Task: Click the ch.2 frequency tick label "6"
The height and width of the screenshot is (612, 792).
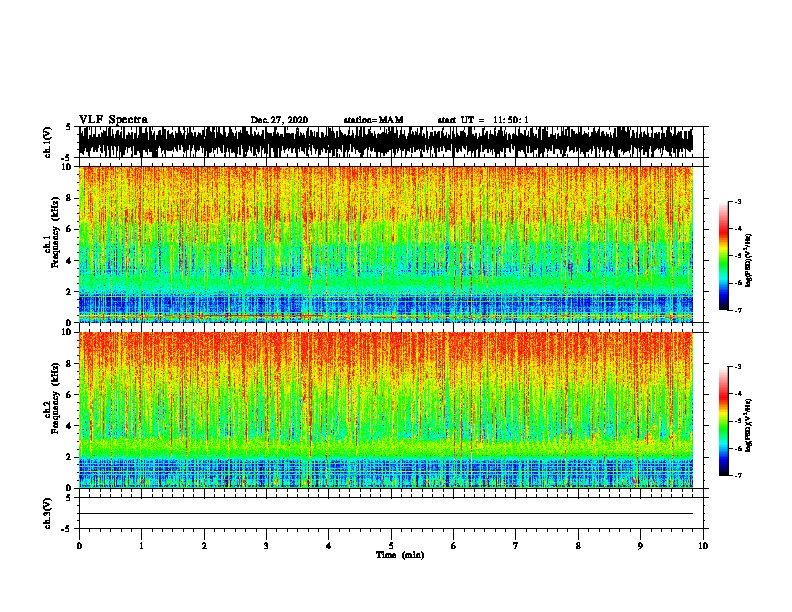Action: (69, 395)
